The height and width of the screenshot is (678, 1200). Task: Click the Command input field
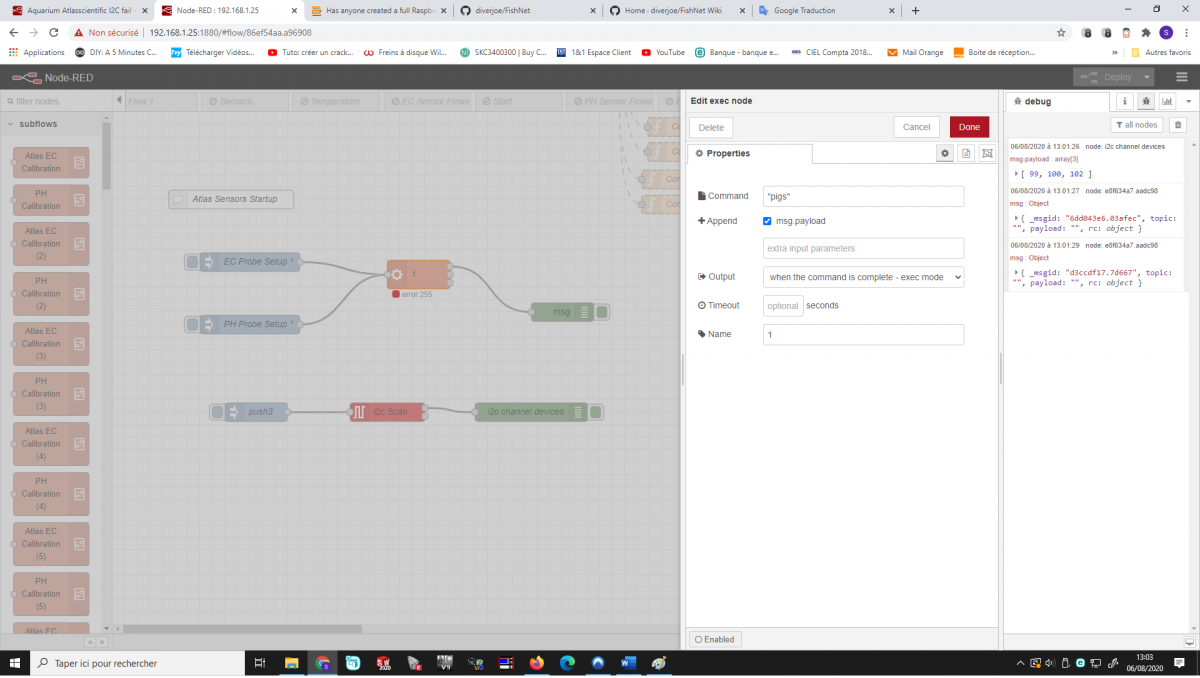(x=863, y=196)
